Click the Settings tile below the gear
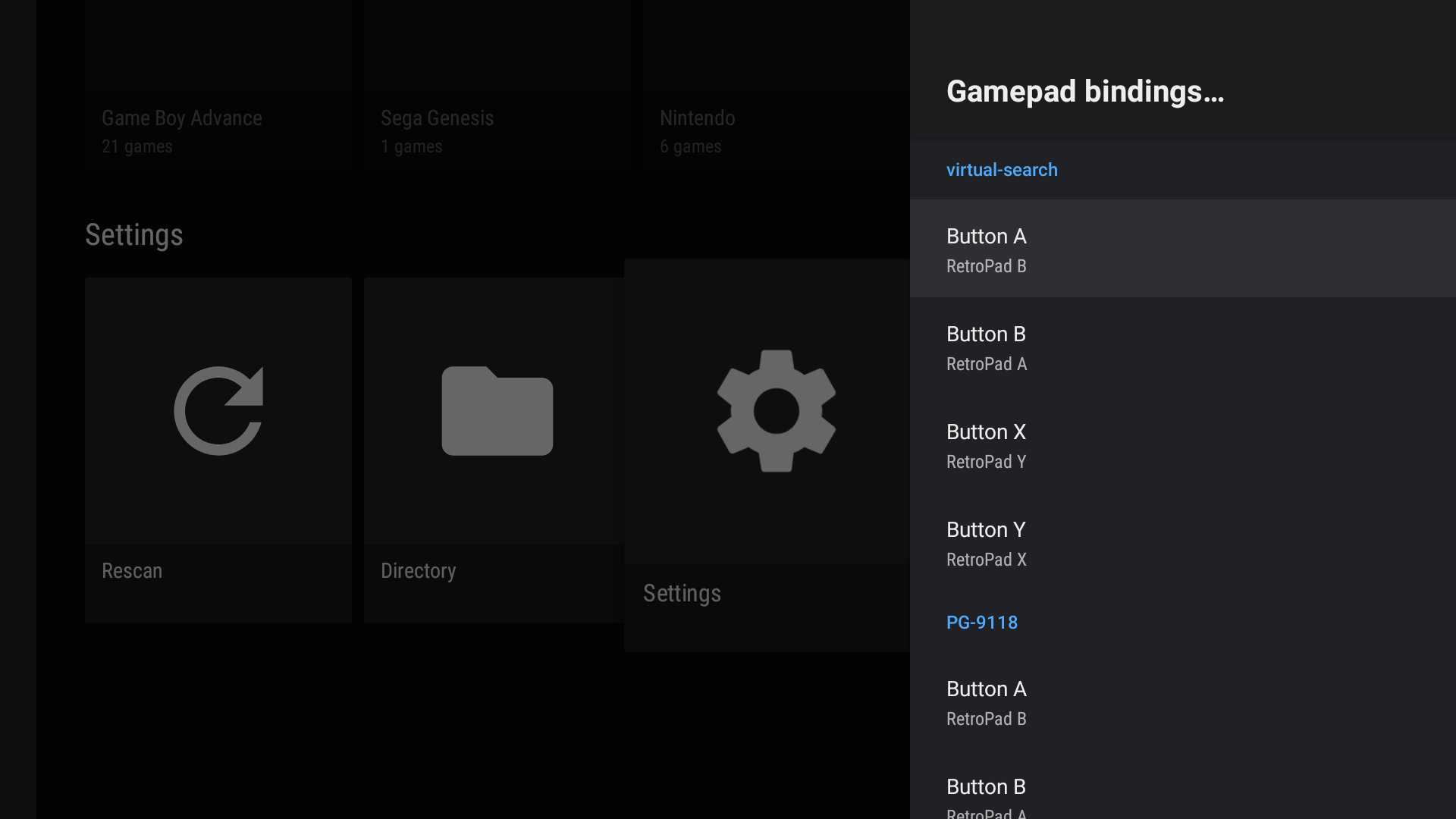1456x819 pixels. [x=682, y=593]
